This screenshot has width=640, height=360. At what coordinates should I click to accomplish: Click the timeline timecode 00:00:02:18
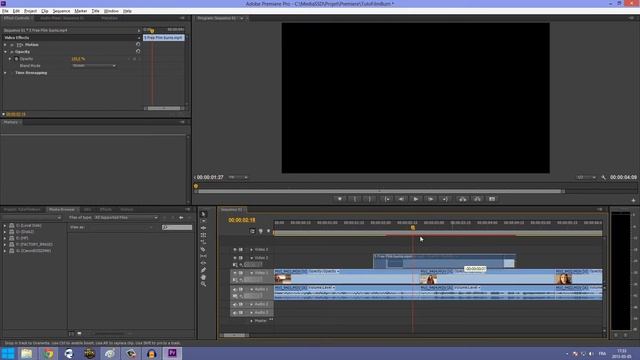pyautogui.click(x=242, y=220)
